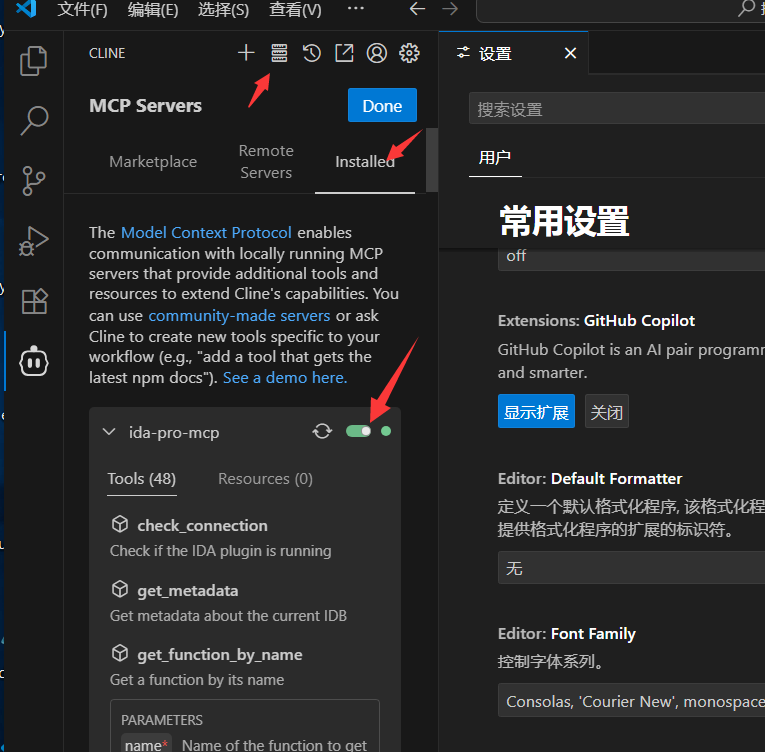Switch to the Remote Servers tab
The height and width of the screenshot is (752, 765).
click(x=266, y=162)
